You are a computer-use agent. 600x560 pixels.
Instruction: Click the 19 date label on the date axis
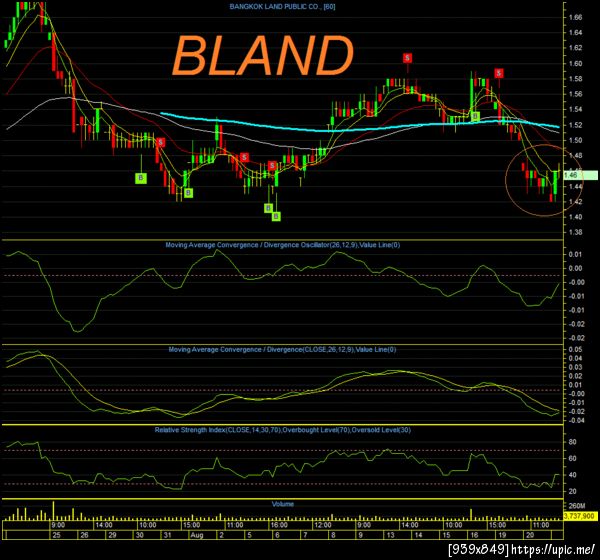[x=502, y=535]
